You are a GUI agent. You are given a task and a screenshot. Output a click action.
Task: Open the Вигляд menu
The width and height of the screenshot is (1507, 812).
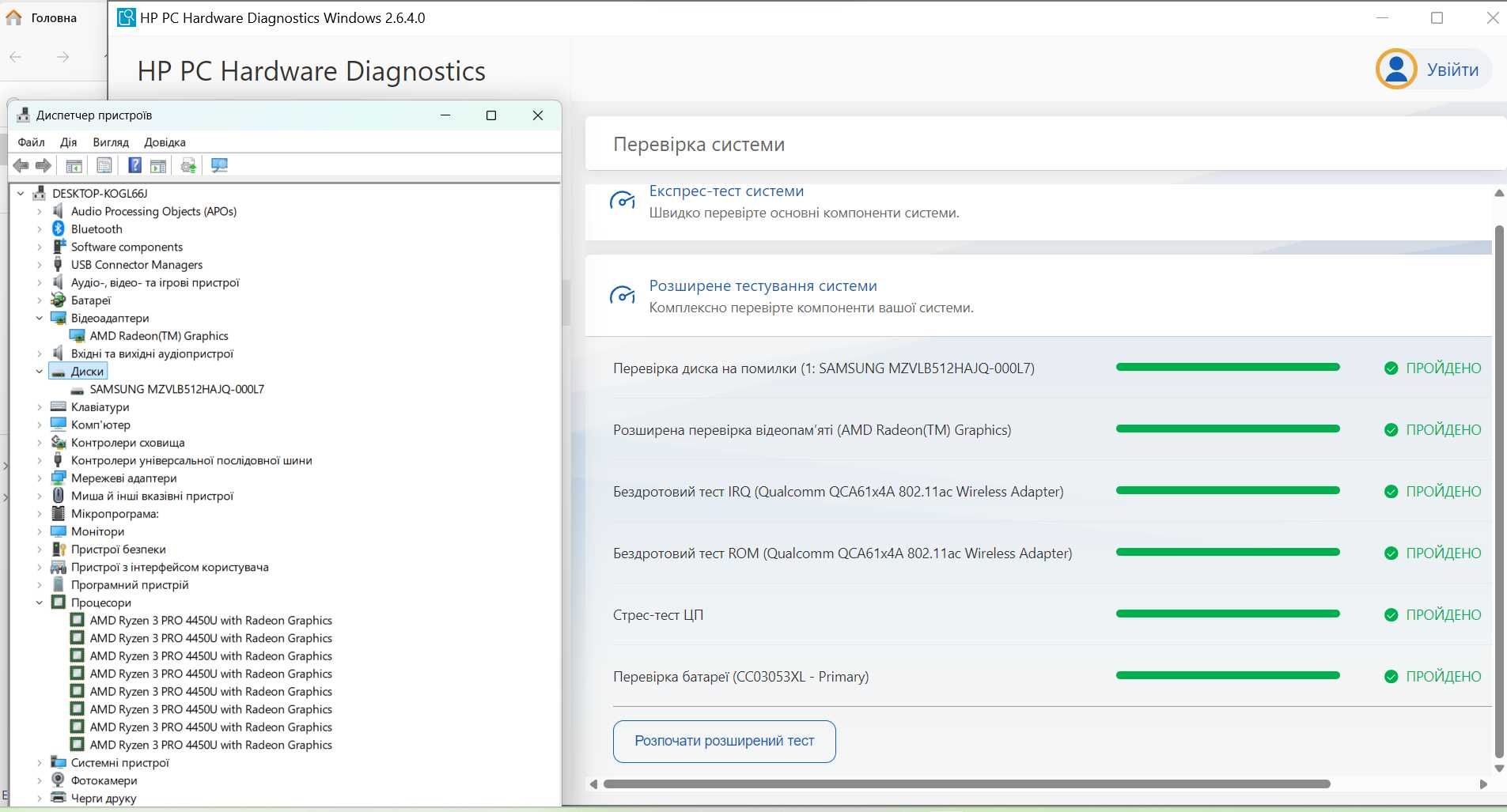[111, 142]
